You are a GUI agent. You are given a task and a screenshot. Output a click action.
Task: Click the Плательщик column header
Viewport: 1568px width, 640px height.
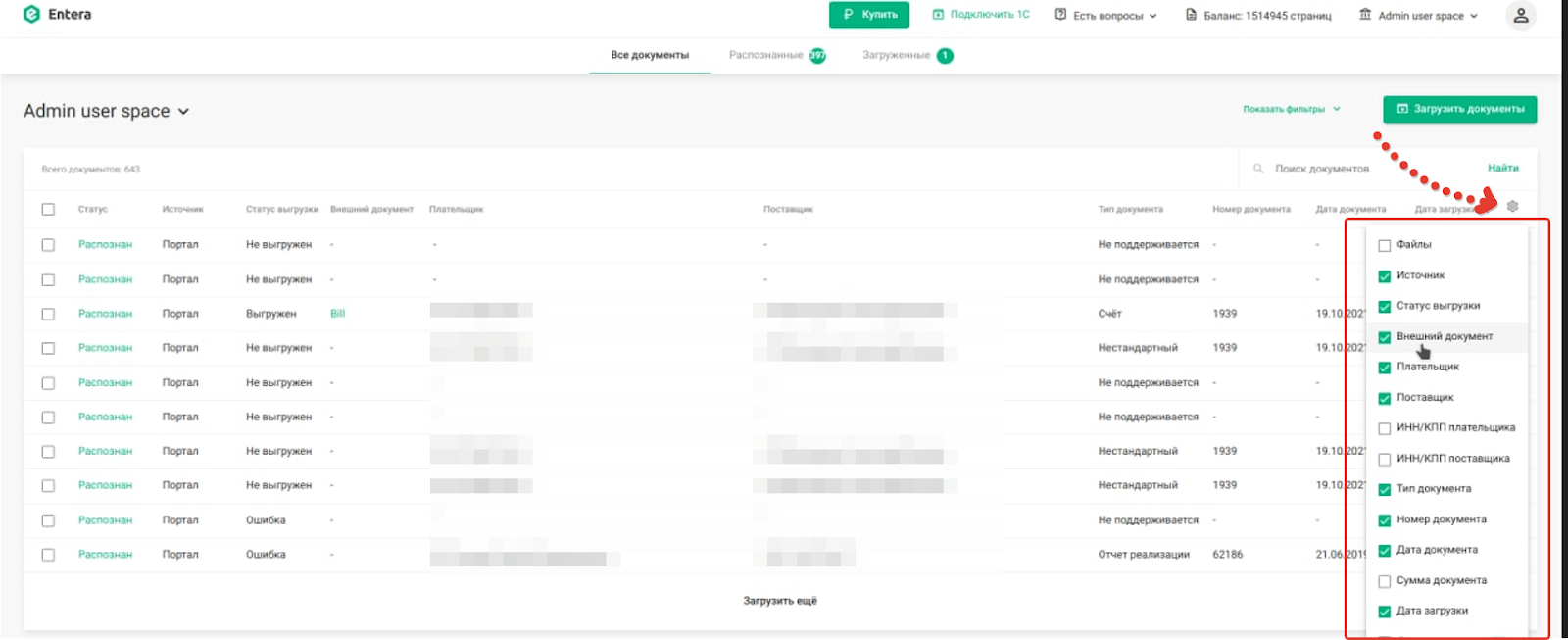[x=456, y=209]
